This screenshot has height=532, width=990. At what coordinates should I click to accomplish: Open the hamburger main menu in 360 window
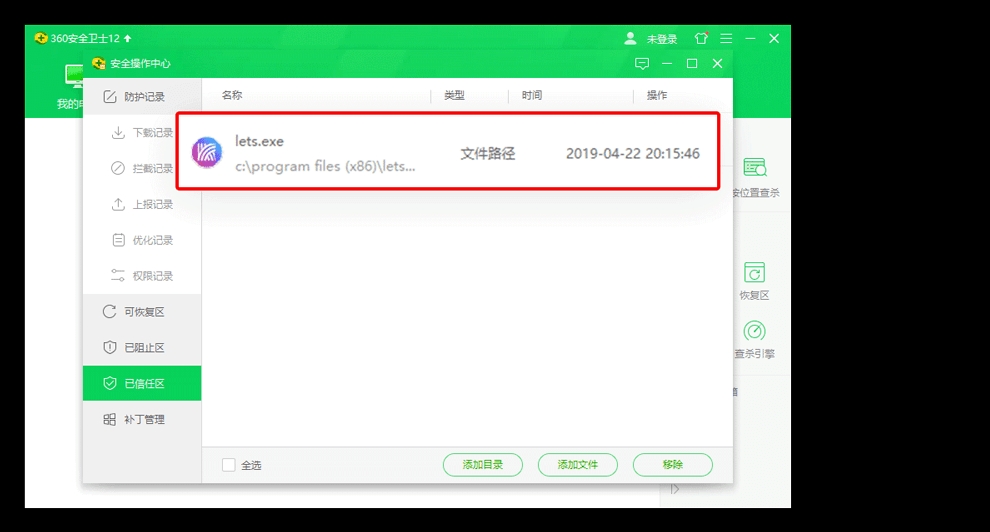(726, 38)
